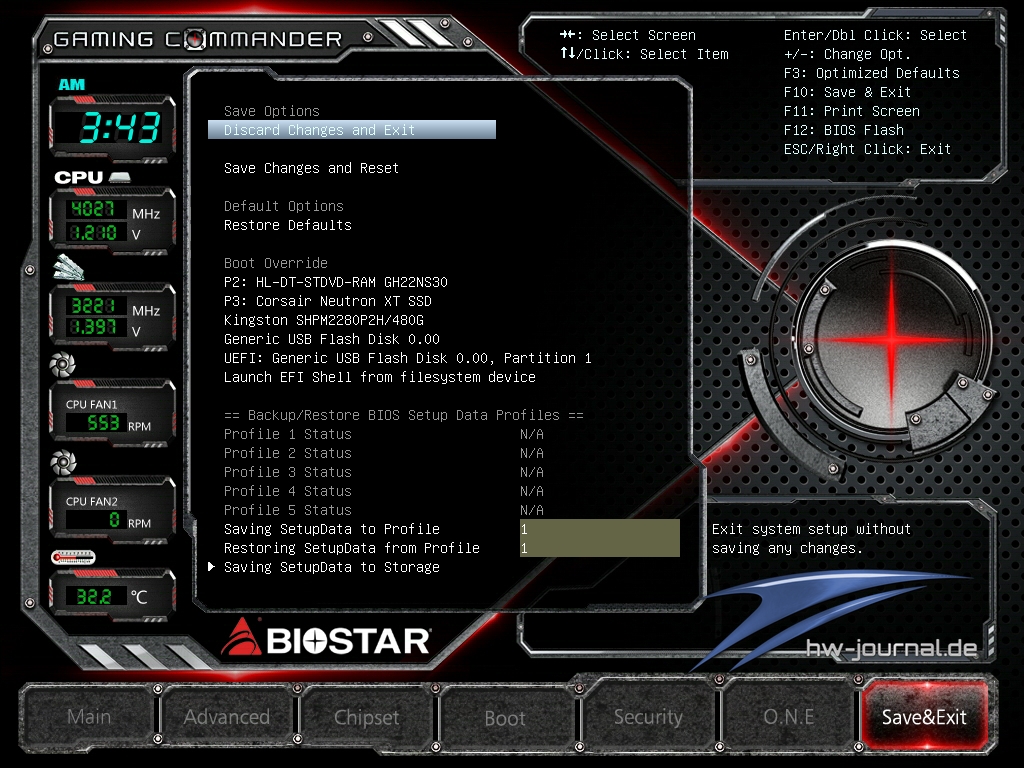Switch to the O.N.E tab
The width and height of the screenshot is (1024, 768).
click(x=789, y=717)
